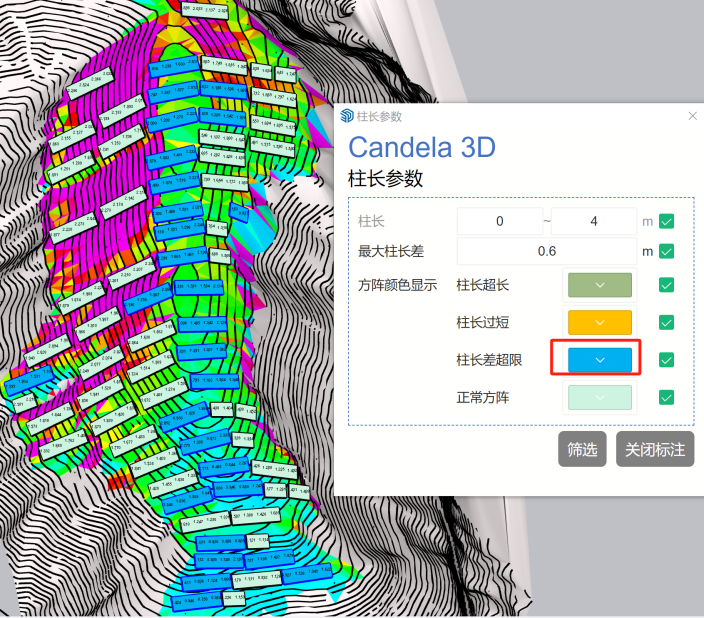This screenshot has height=618, width=704.
Task: Click the Candela logo icon in the dialog title bar
Action: click(347, 116)
